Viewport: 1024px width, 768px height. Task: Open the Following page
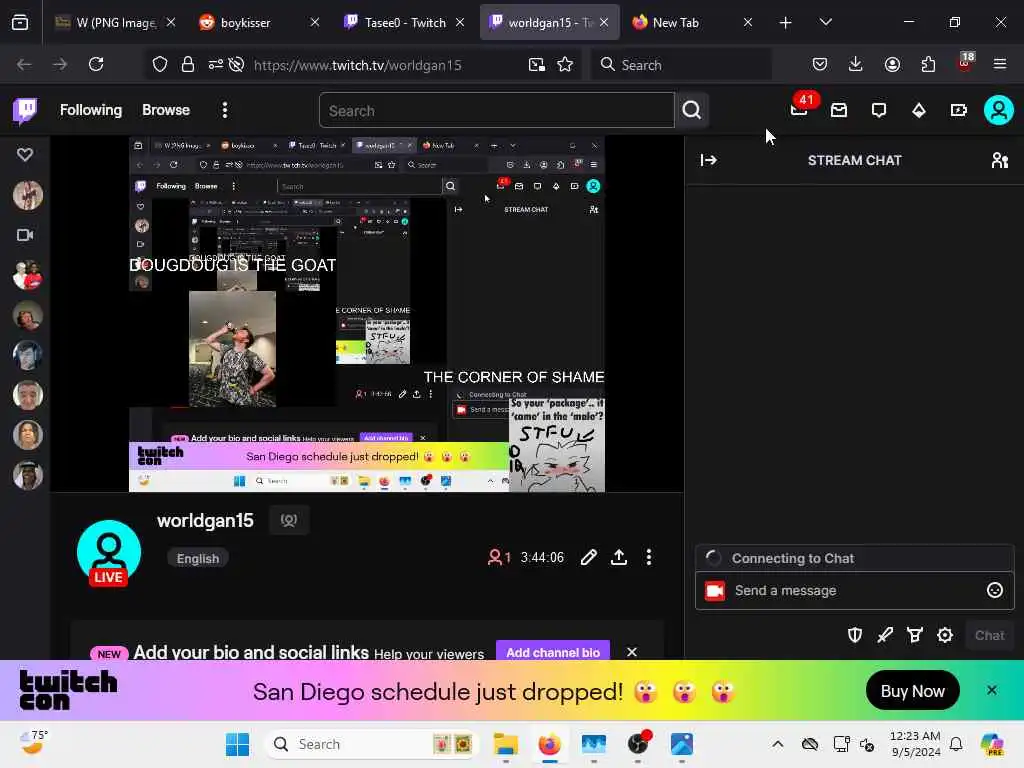tap(91, 110)
